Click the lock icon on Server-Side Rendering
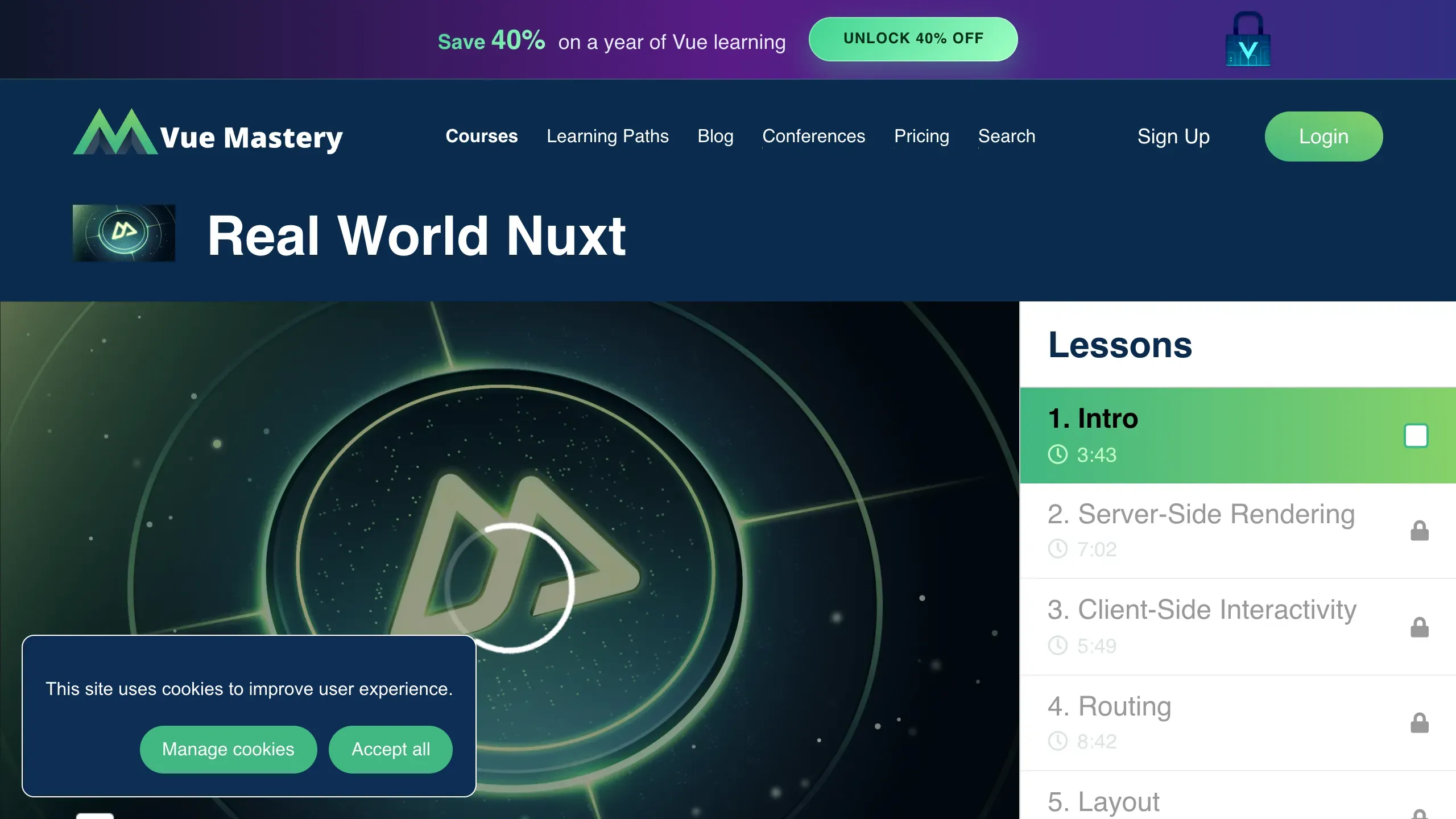This screenshot has width=1456, height=819. tap(1419, 531)
